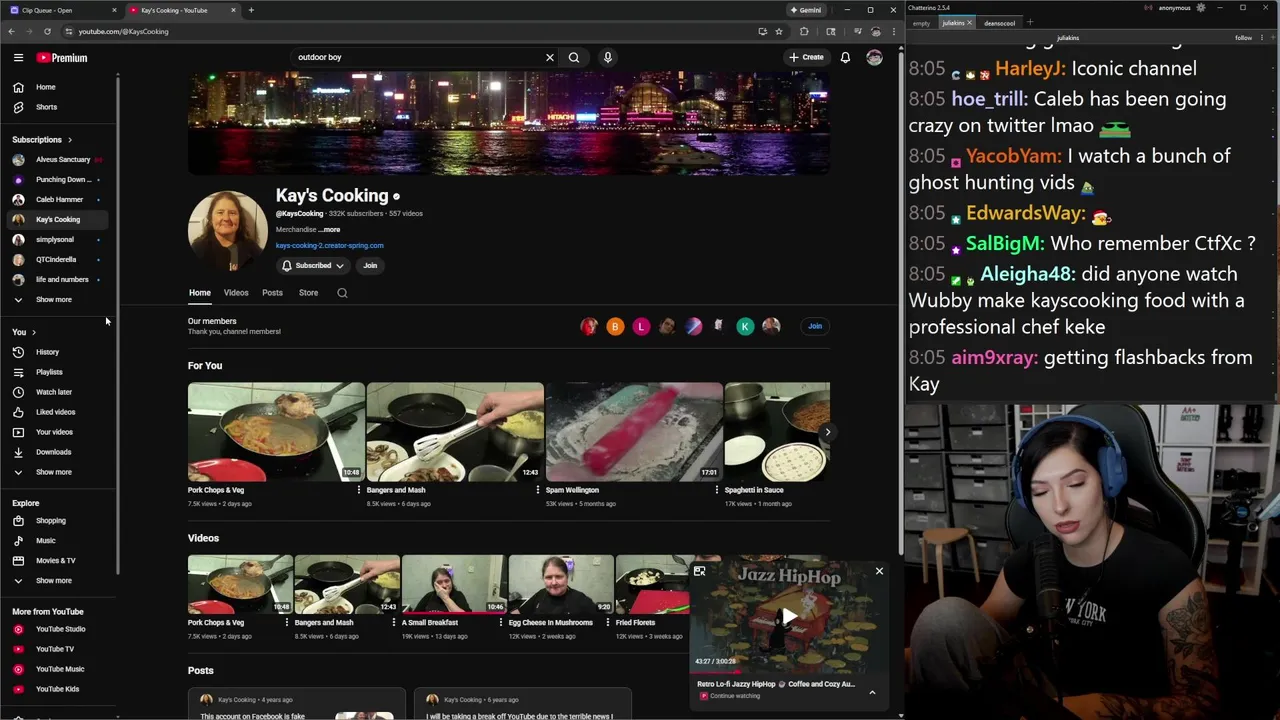
Task: Clear the 'outdoor boy' search text
Action: (x=549, y=57)
